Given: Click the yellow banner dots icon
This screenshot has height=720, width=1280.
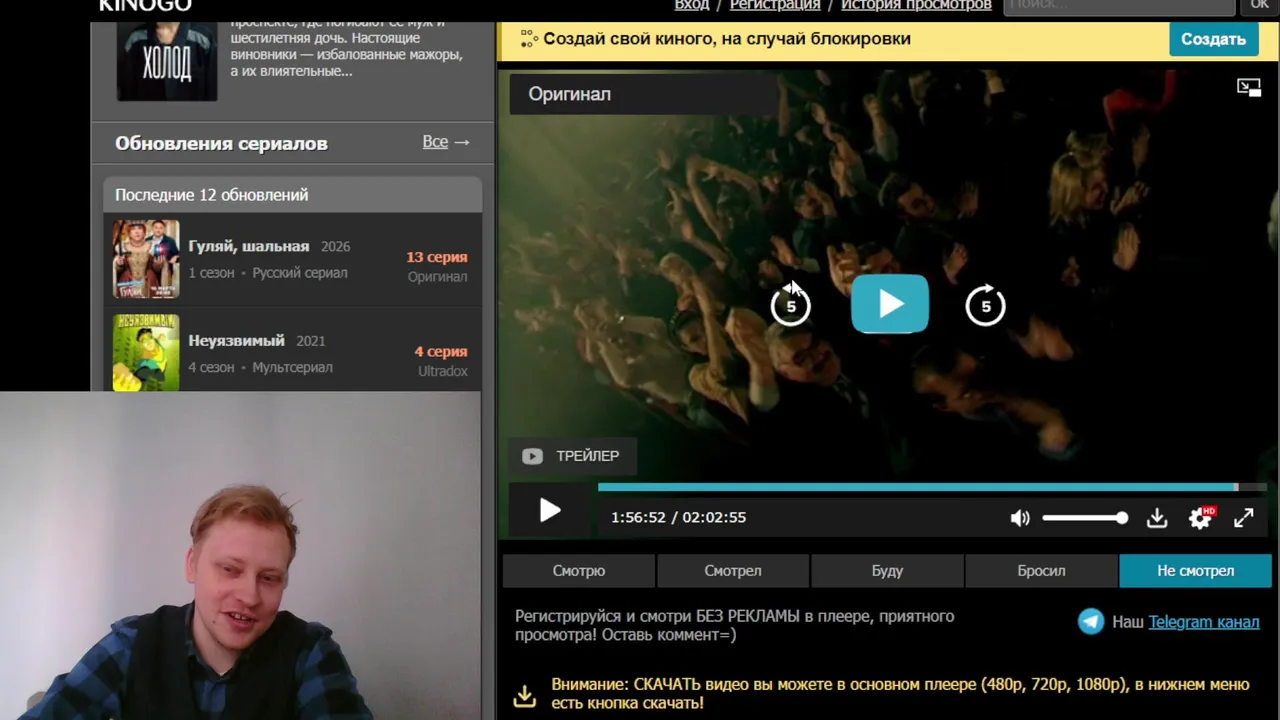Looking at the screenshot, I should [x=529, y=39].
